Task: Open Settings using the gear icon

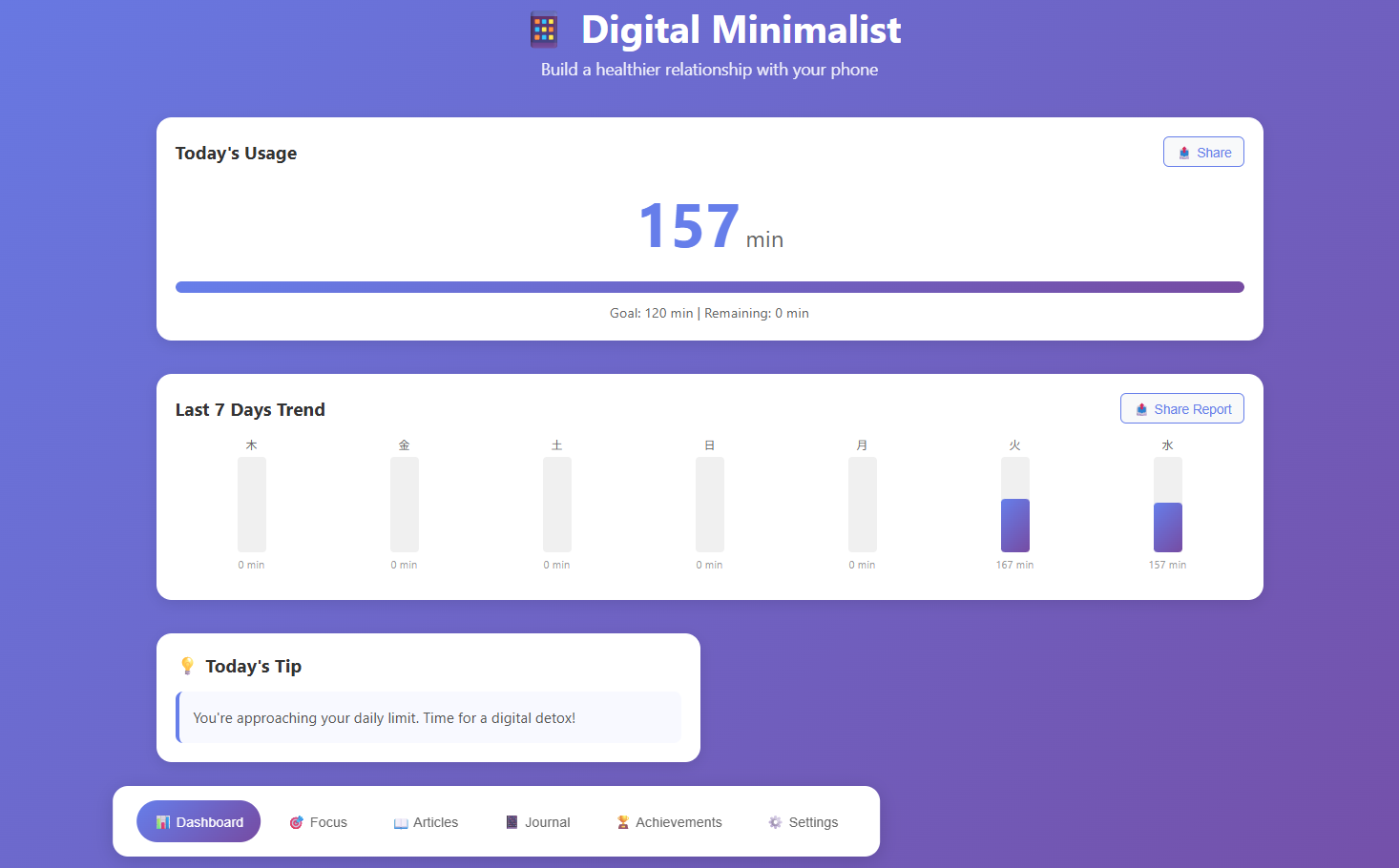Action: pyautogui.click(x=773, y=821)
